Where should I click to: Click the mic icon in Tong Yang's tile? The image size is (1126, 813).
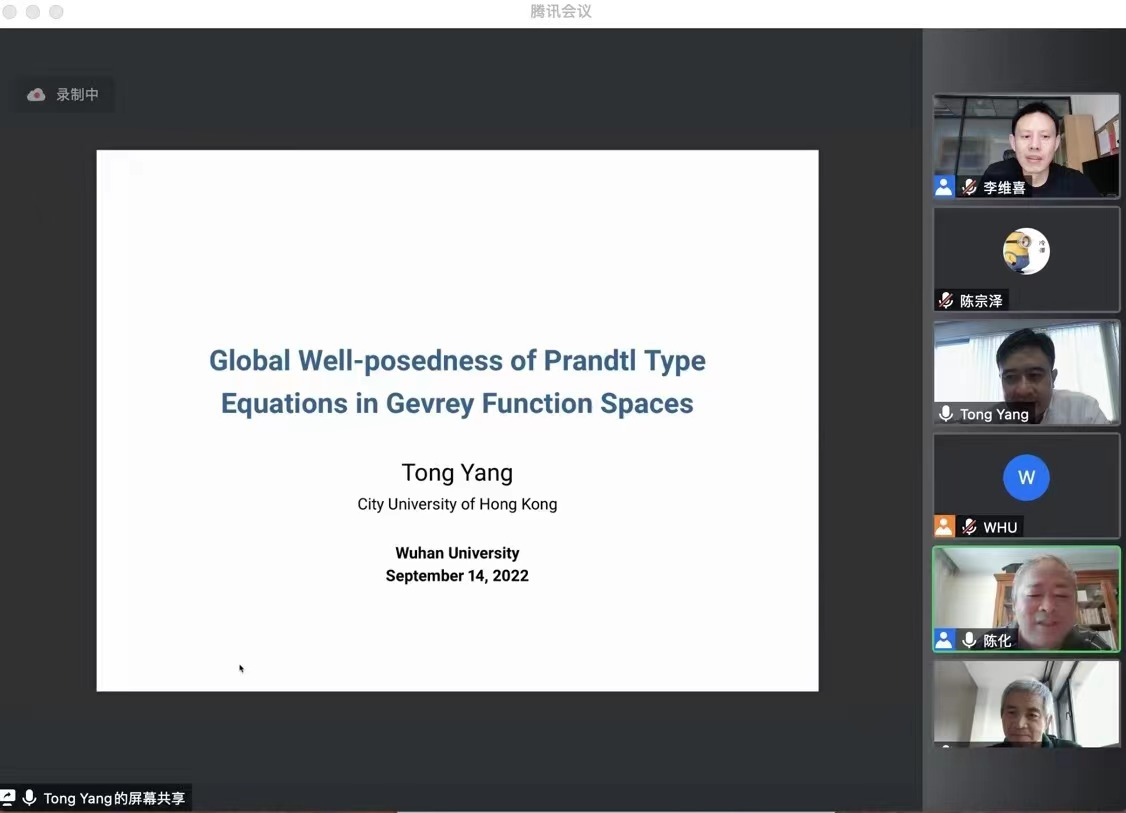[946, 414]
